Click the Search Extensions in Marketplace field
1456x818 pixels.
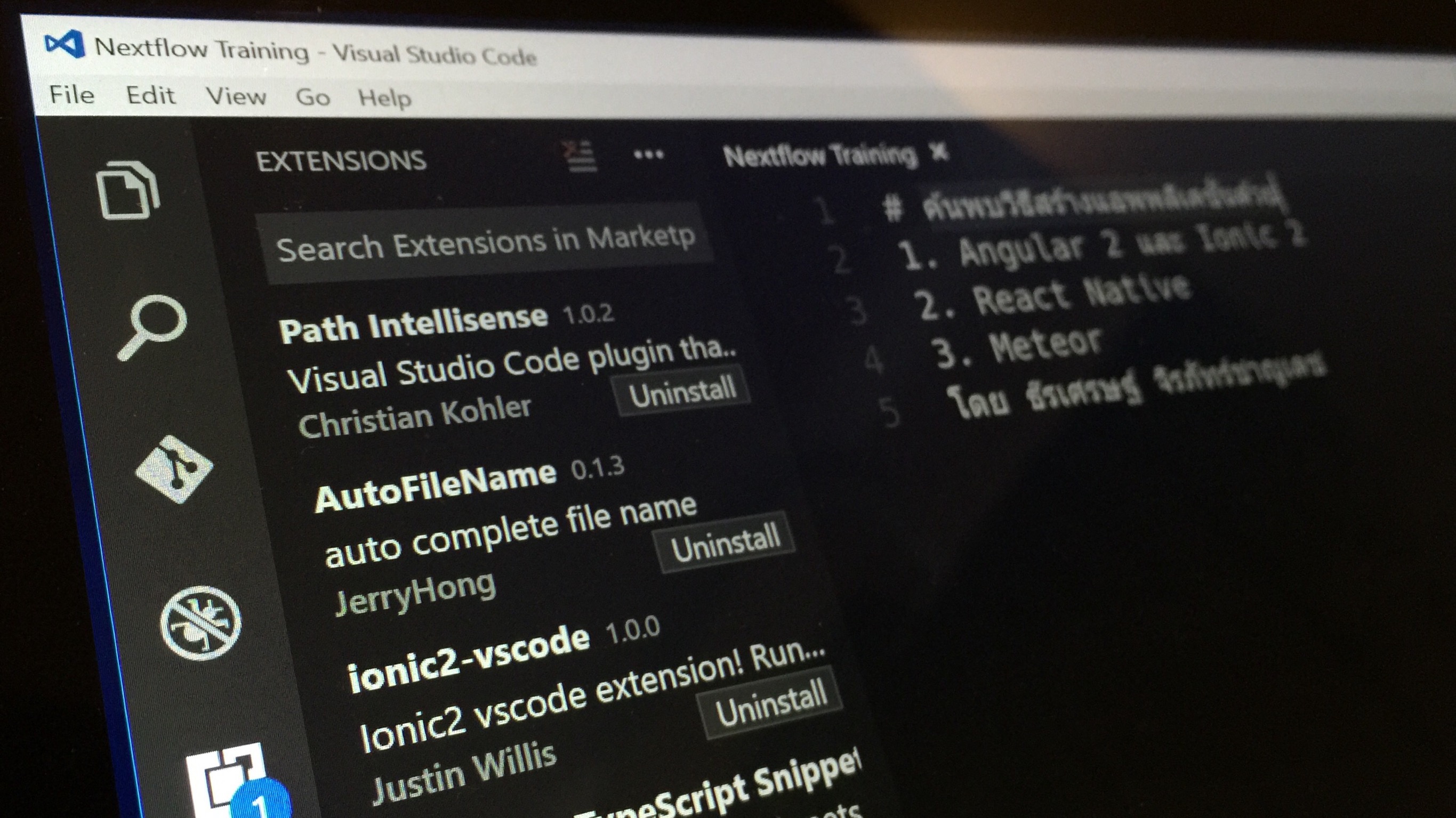pos(486,242)
